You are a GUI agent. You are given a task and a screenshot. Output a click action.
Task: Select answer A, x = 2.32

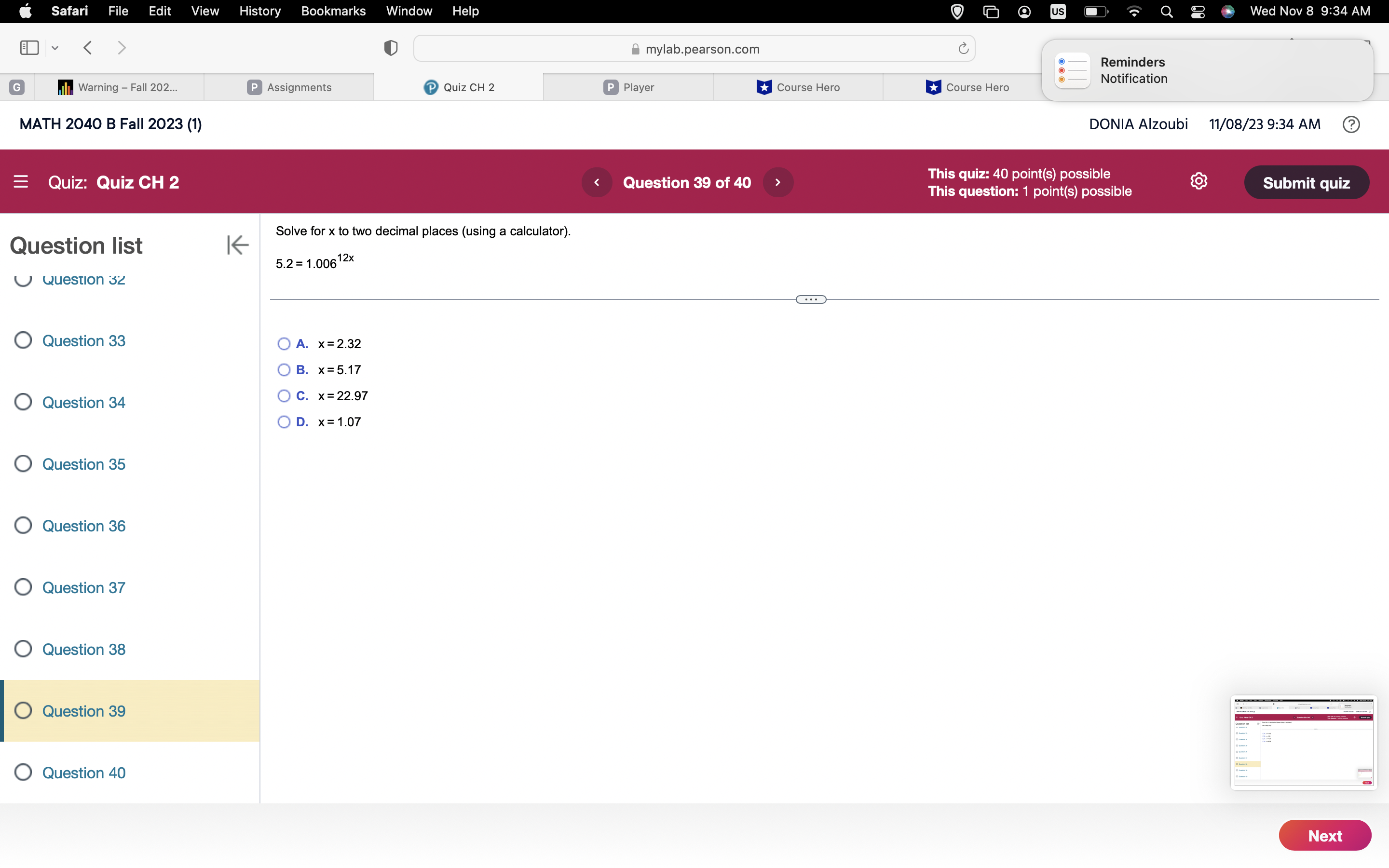(x=284, y=344)
